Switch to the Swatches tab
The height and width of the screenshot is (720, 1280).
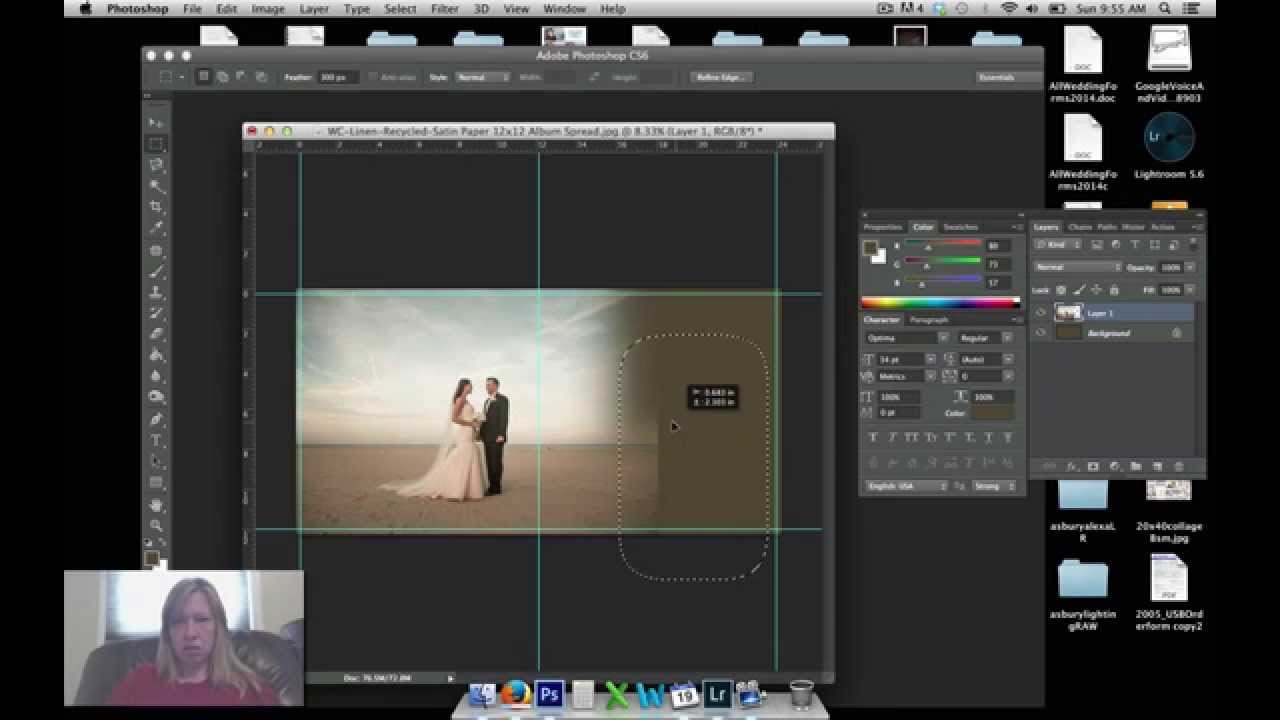(960, 227)
